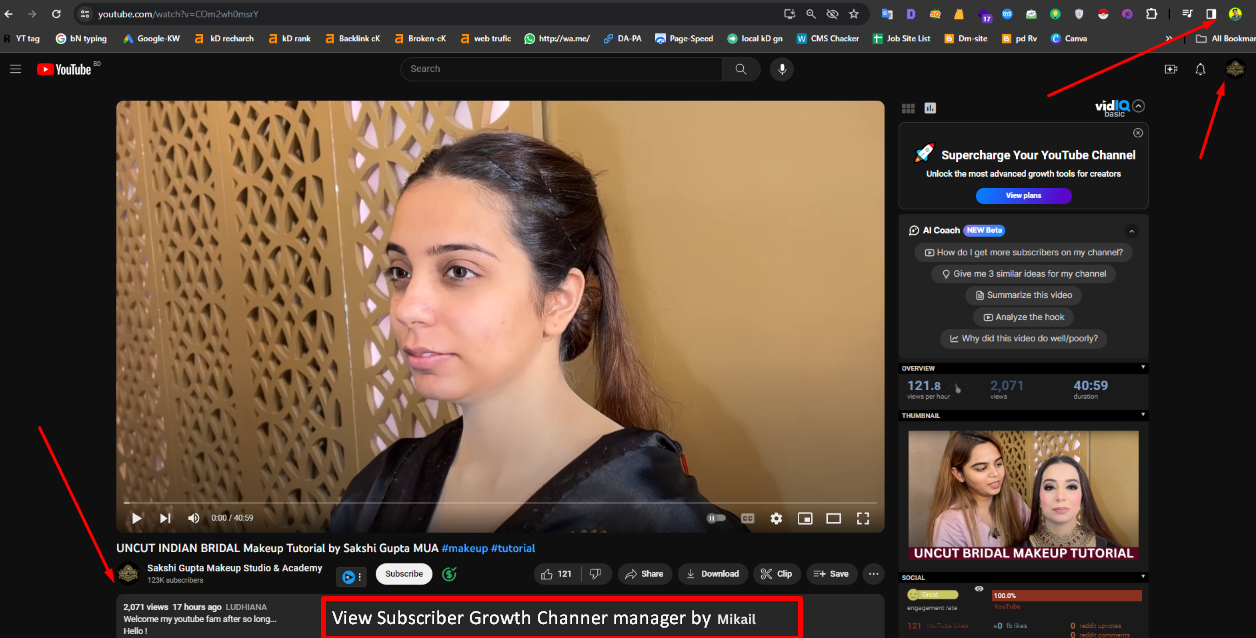The image size is (1256, 638).
Task: Click the View plans button
Action: [x=1023, y=196]
